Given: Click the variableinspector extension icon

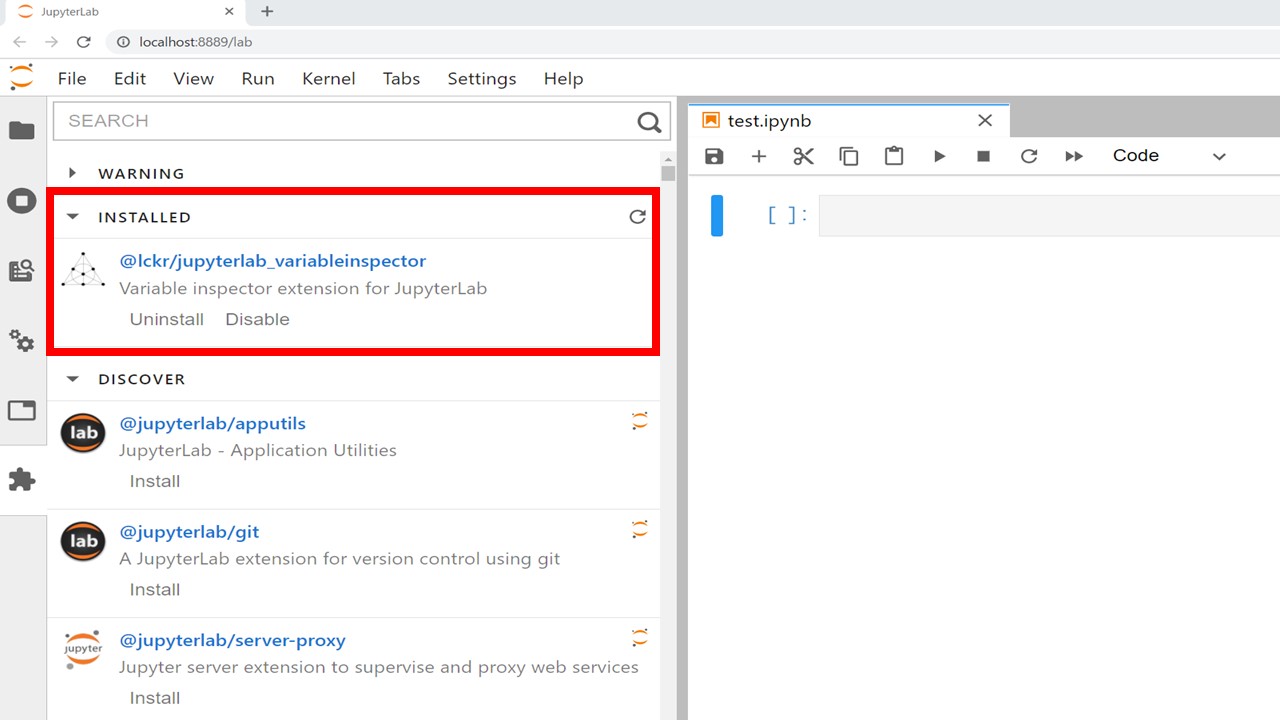Looking at the screenshot, I should click(83, 271).
